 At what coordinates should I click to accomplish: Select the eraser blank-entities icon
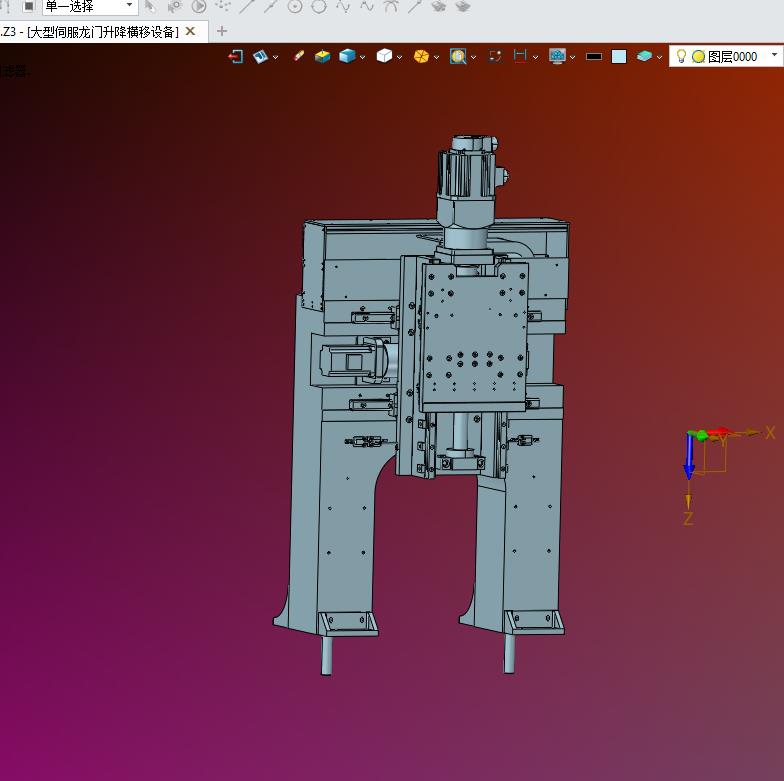[298, 56]
